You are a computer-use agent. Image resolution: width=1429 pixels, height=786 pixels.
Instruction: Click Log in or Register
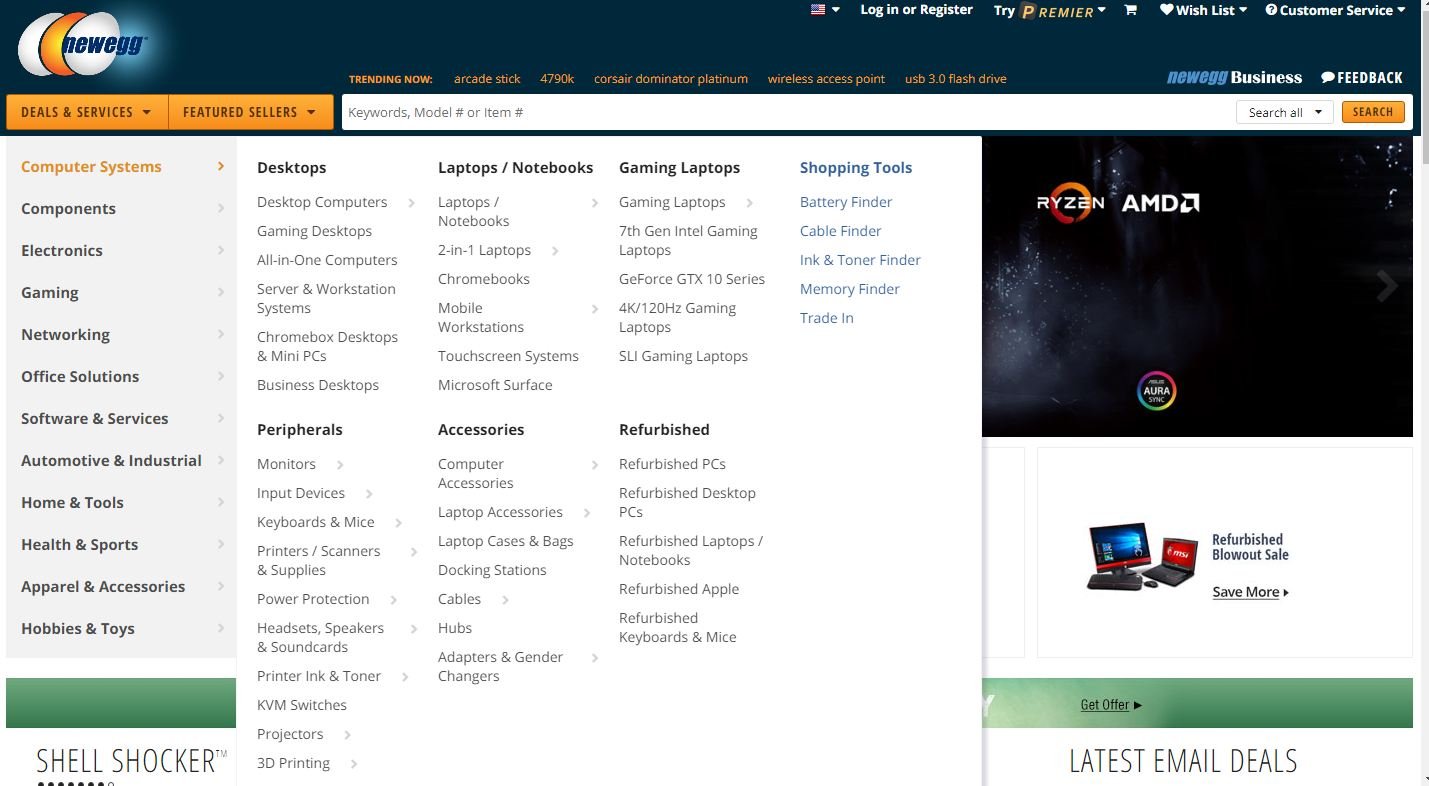[x=916, y=10]
